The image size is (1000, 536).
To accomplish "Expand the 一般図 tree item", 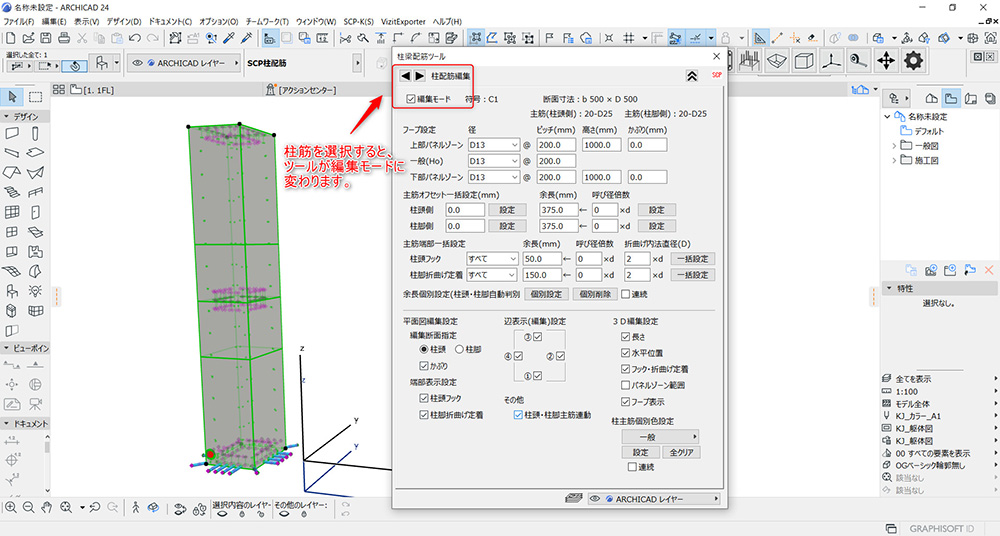I will click(x=894, y=146).
